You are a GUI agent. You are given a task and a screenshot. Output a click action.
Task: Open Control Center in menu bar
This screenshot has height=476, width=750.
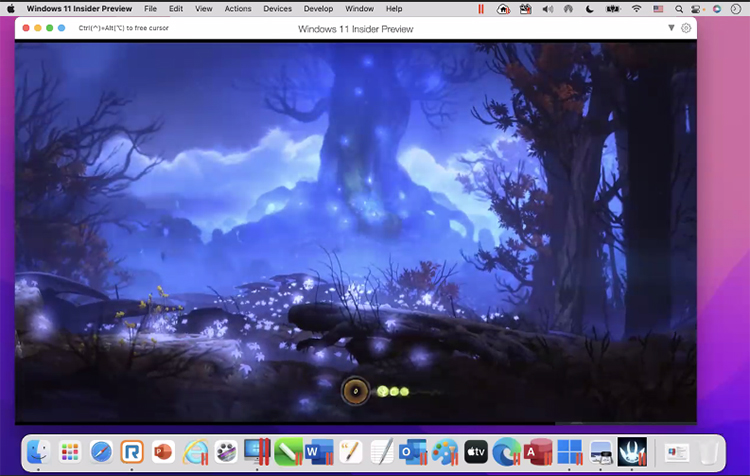[696, 9]
